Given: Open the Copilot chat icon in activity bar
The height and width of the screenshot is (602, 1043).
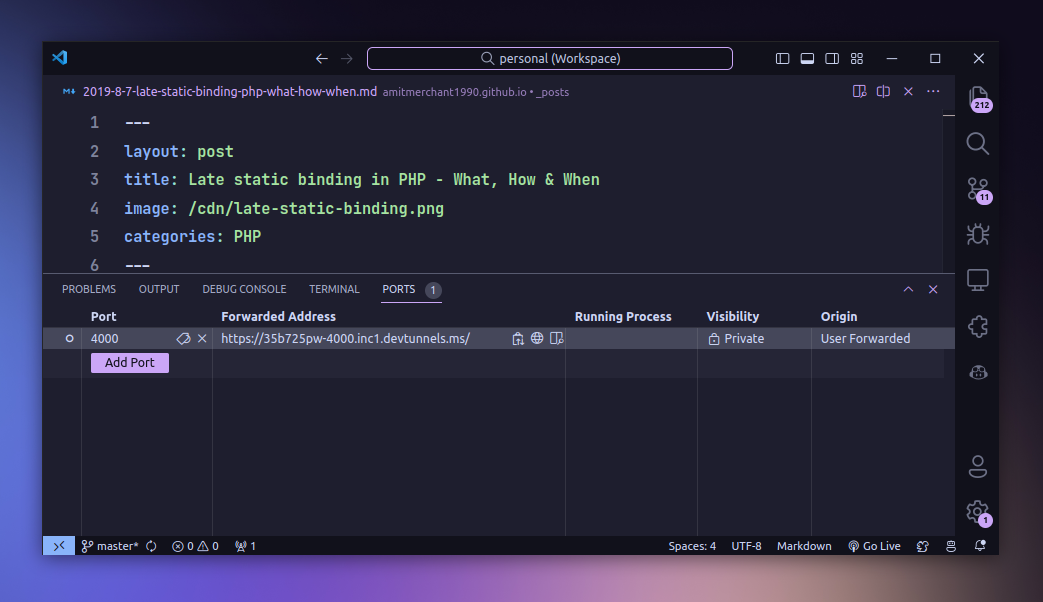Looking at the screenshot, I should (x=978, y=373).
